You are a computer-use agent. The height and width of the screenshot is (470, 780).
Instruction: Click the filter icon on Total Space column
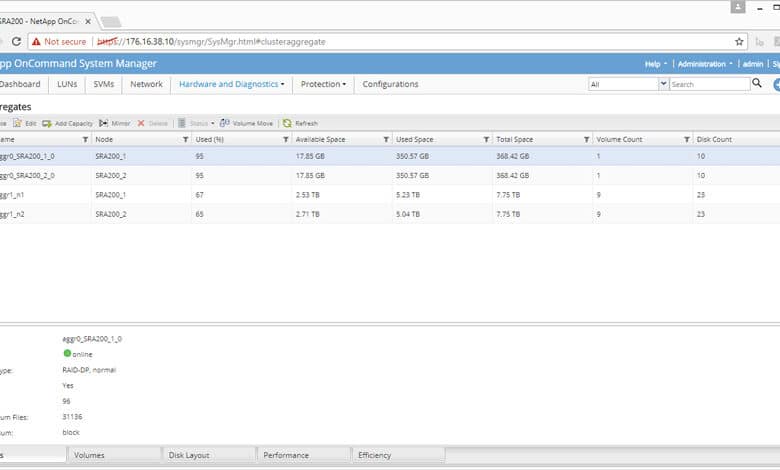[586, 139]
